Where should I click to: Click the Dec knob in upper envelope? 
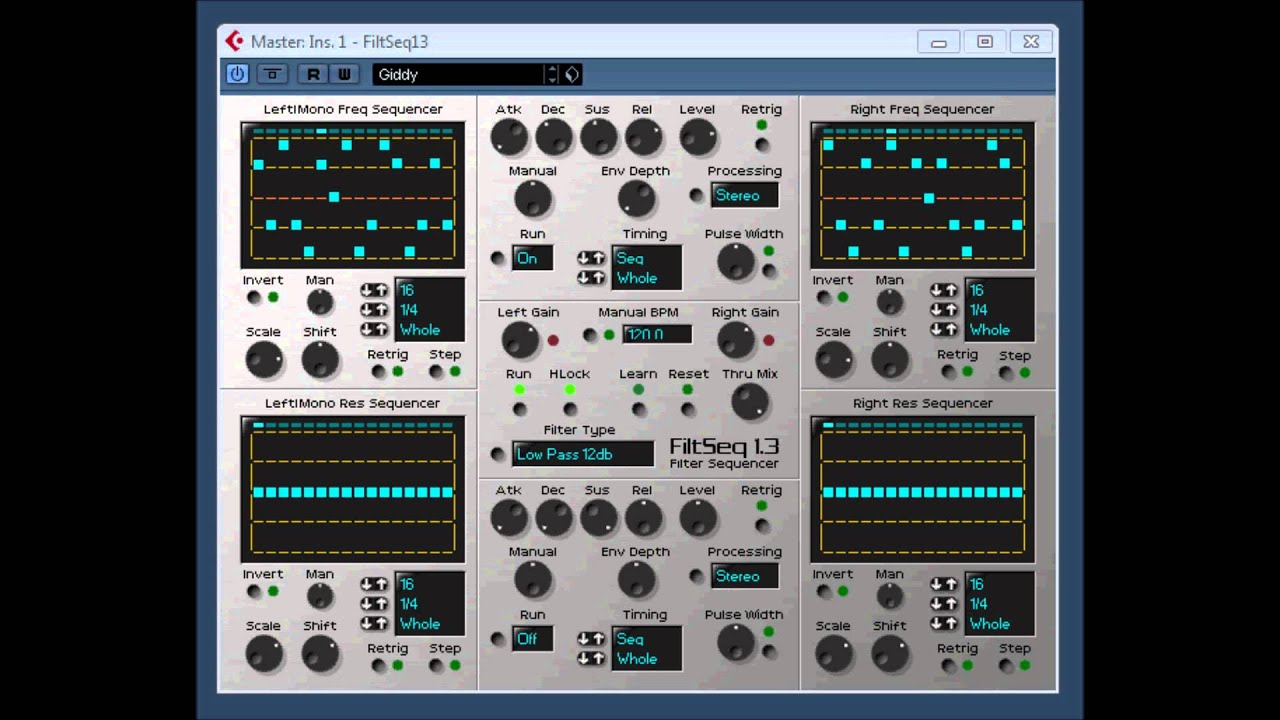click(554, 137)
